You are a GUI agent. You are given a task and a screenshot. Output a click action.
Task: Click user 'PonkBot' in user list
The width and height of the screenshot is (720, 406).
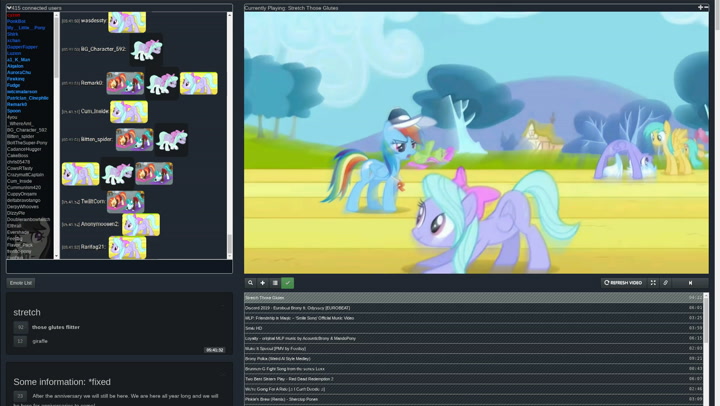point(16,21)
